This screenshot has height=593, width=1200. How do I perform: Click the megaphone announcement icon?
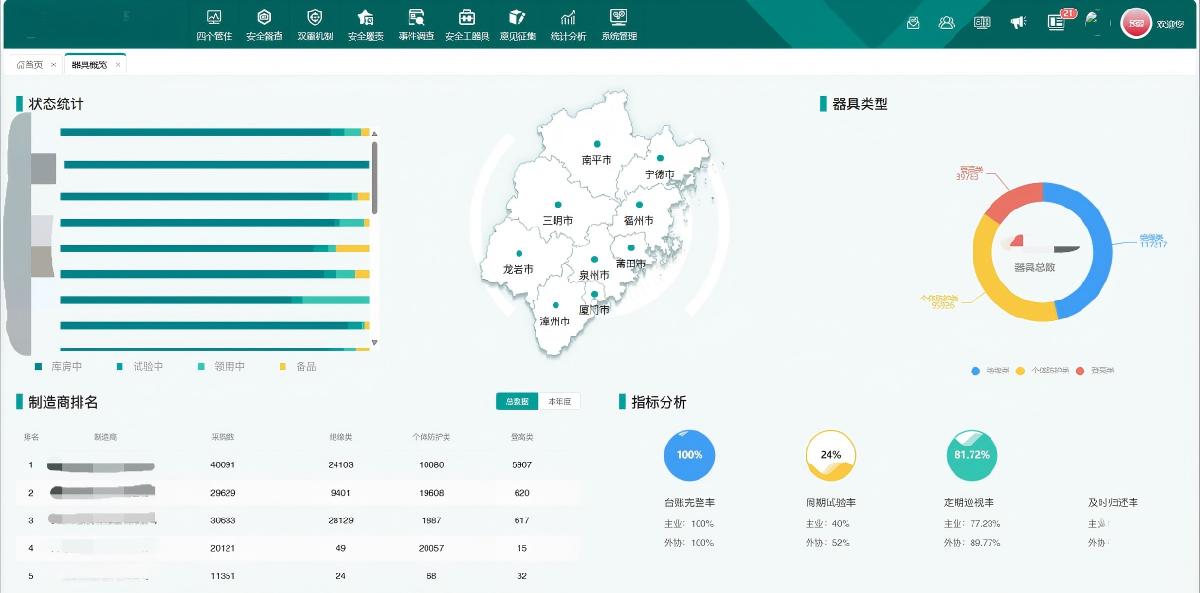[1018, 22]
